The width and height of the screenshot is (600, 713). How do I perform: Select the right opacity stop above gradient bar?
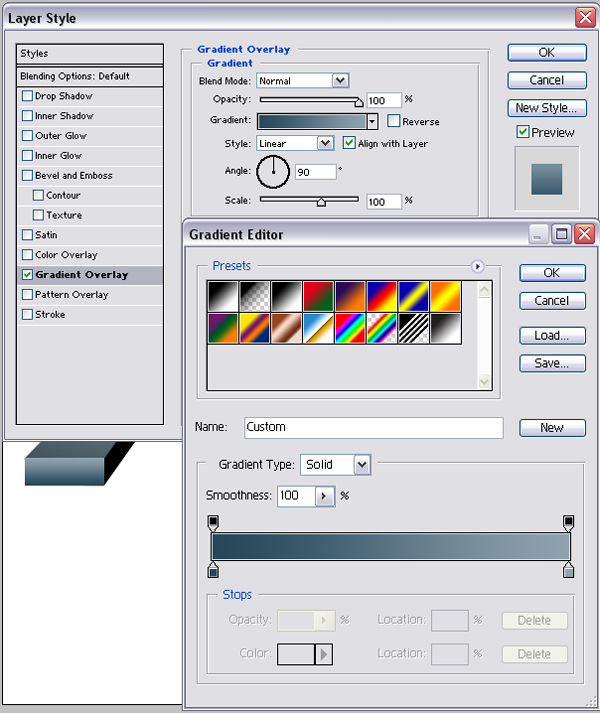tap(568, 522)
